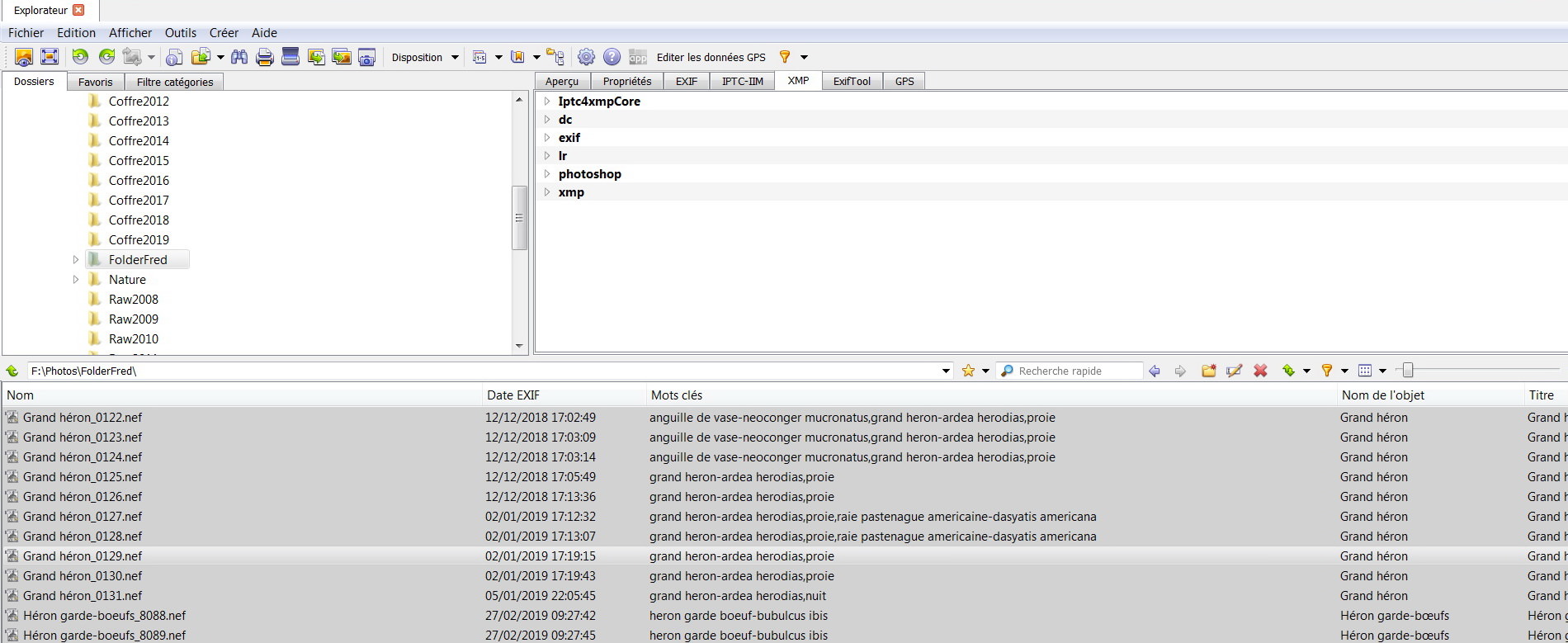Expand the FolderFred tree node

pyautogui.click(x=76, y=260)
